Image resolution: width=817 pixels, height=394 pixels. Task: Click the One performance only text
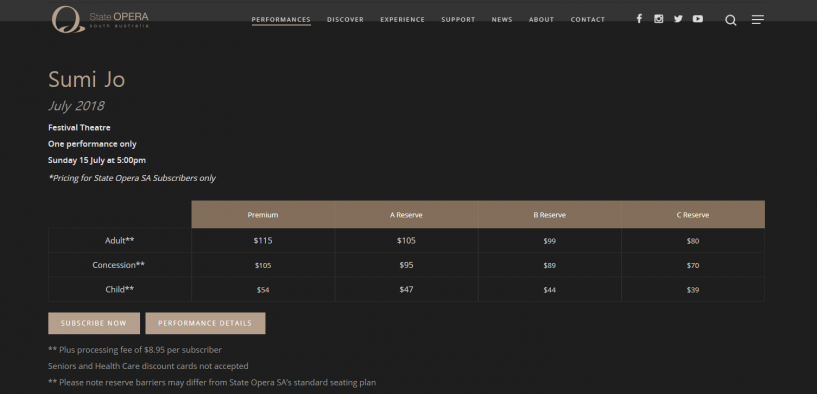click(92, 144)
